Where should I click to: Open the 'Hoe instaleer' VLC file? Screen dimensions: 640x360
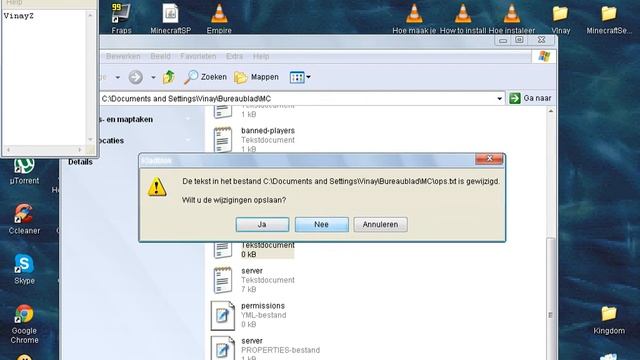click(x=511, y=18)
